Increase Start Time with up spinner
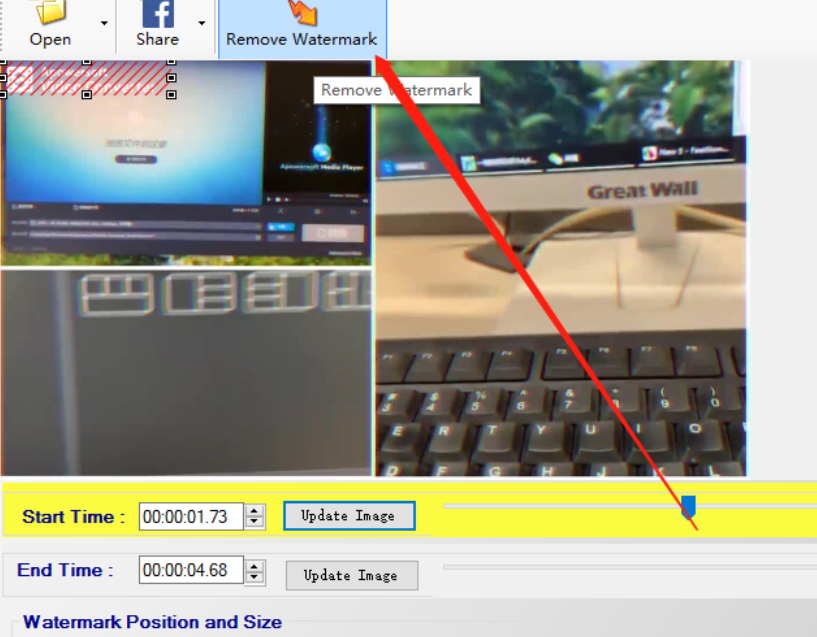Image resolution: width=817 pixels, height=637 pixels. [x=255, y=510]
